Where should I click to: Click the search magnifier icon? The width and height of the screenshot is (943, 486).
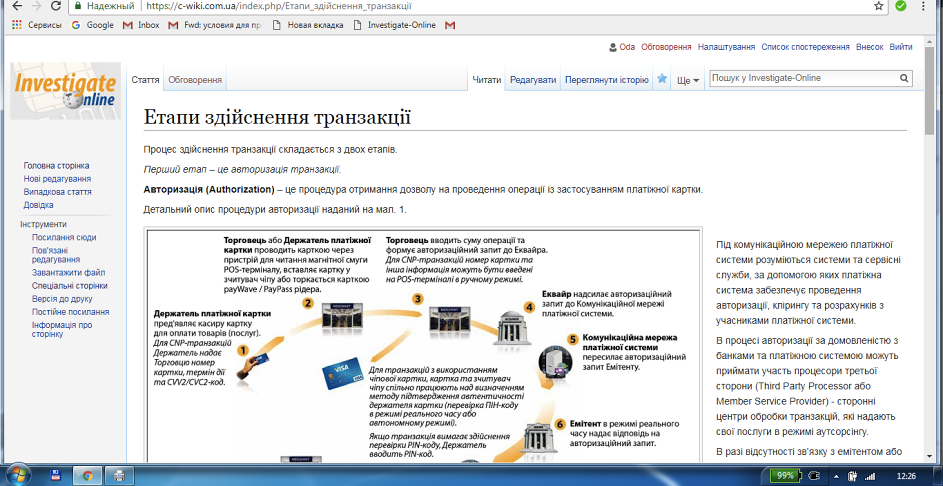click(x=903, y=78)
